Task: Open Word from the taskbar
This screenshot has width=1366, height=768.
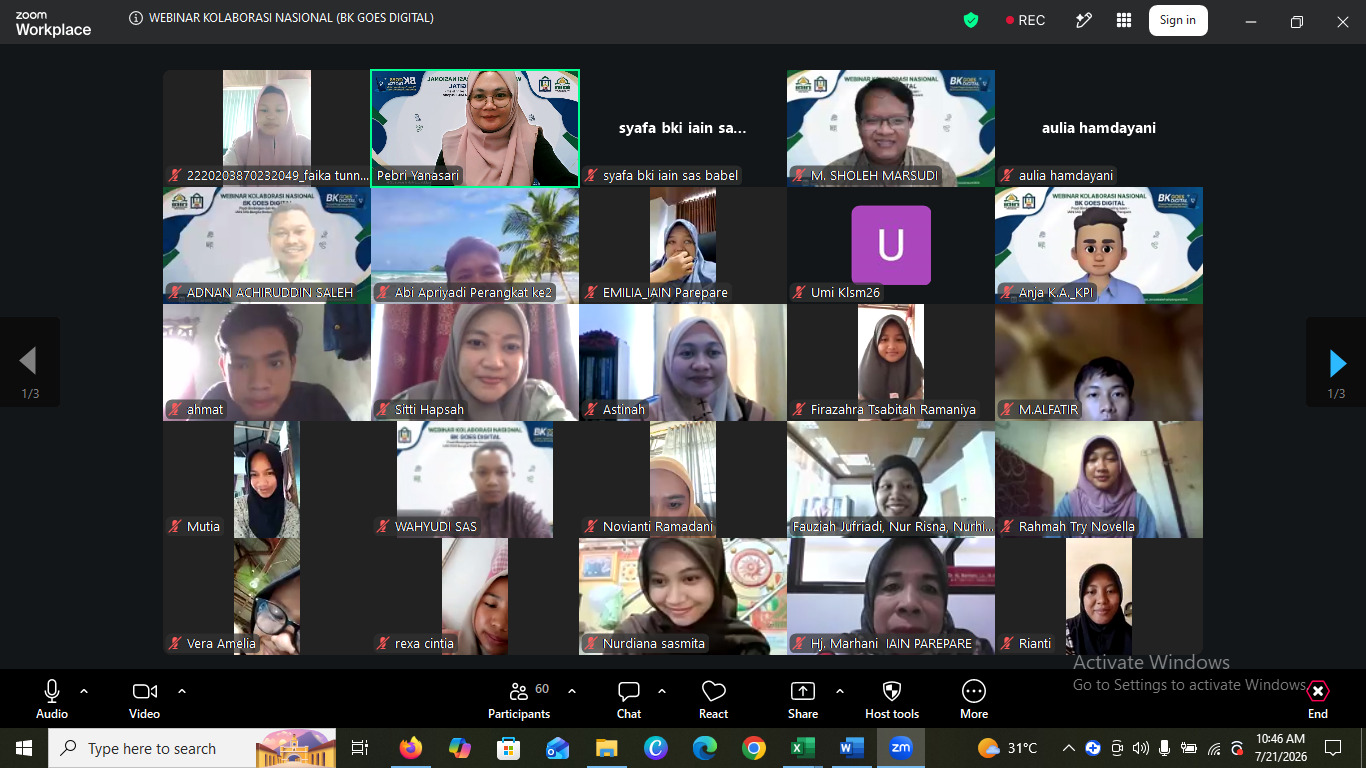Action: [852, 748]
